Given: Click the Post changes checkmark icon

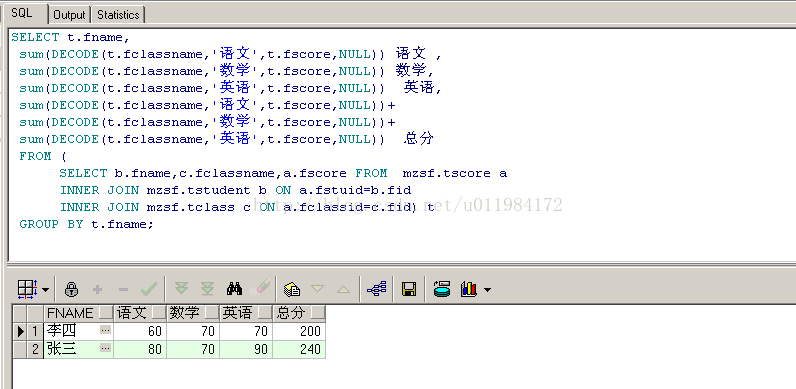Looking at the screenshot, I should [149, 289].
